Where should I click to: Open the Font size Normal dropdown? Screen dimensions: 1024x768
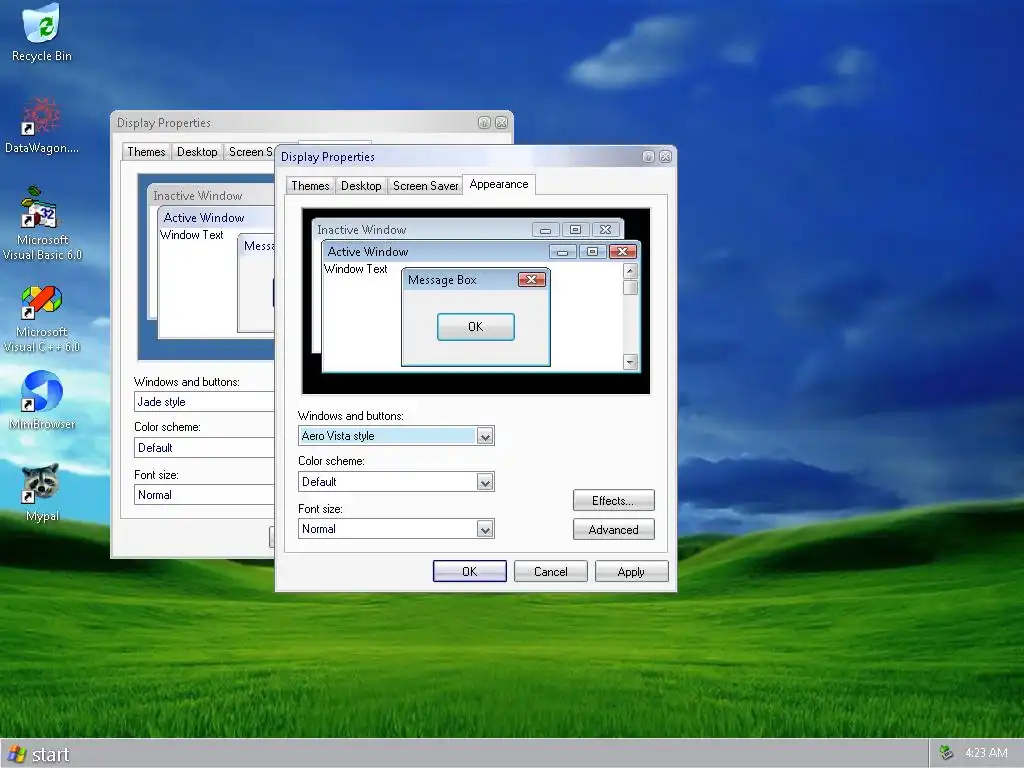485,530
